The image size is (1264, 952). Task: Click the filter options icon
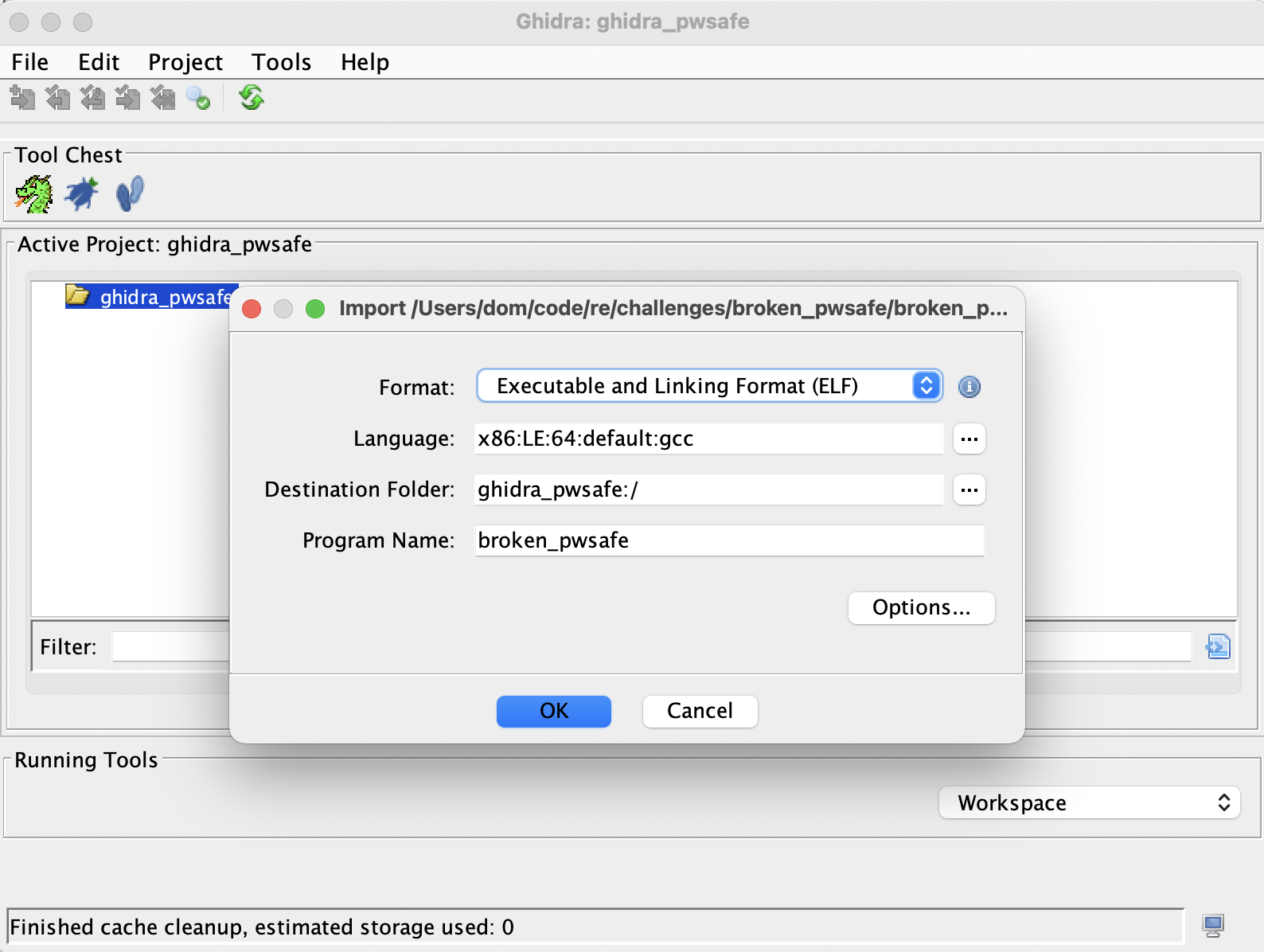pyautogui.click(x=1218, y=646)
